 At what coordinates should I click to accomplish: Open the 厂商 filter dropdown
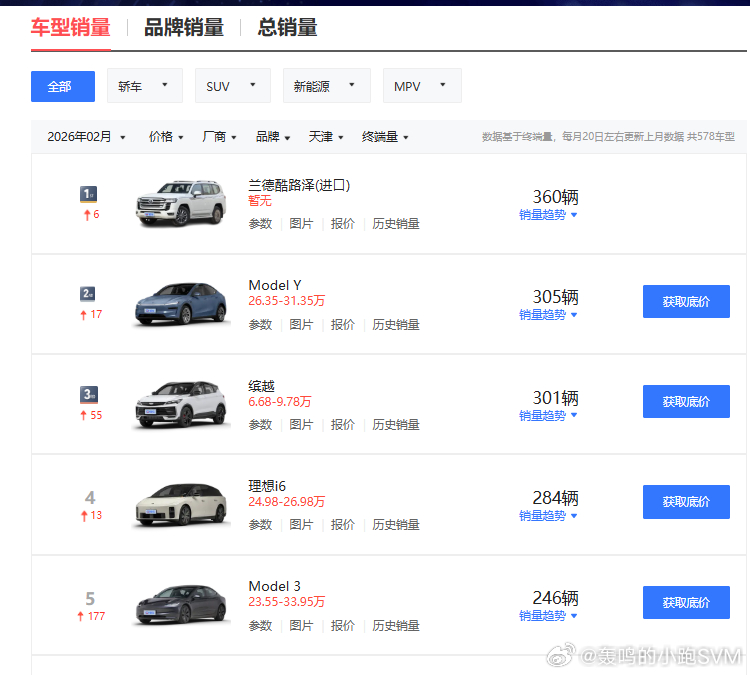click(x=219, y=137)
